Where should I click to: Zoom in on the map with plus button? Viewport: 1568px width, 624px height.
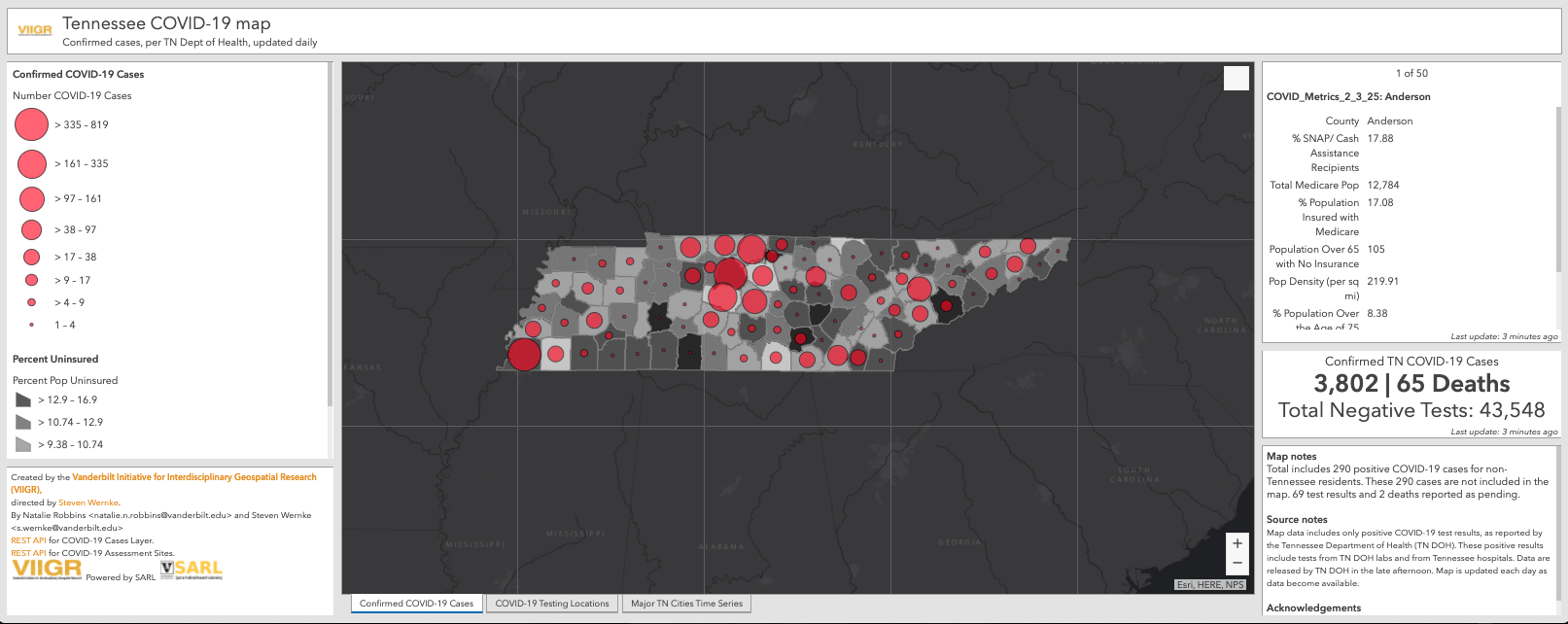(1237, 543)
